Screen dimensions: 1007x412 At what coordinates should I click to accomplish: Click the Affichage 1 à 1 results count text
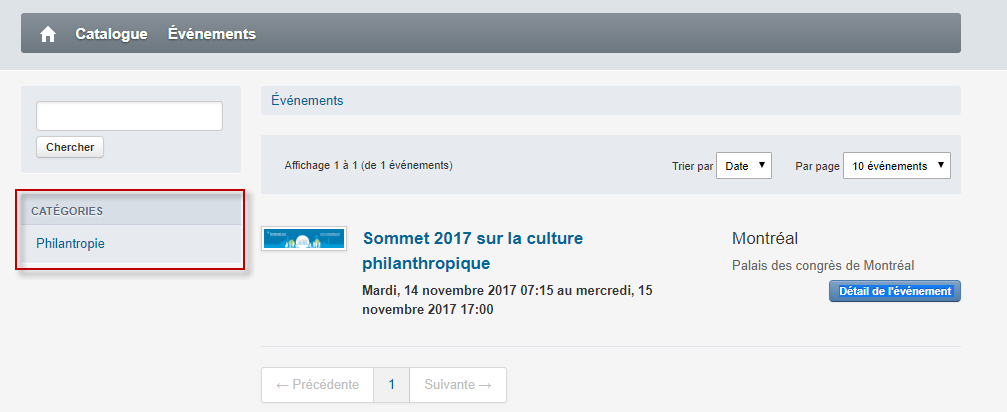click(x=369, y=166)
